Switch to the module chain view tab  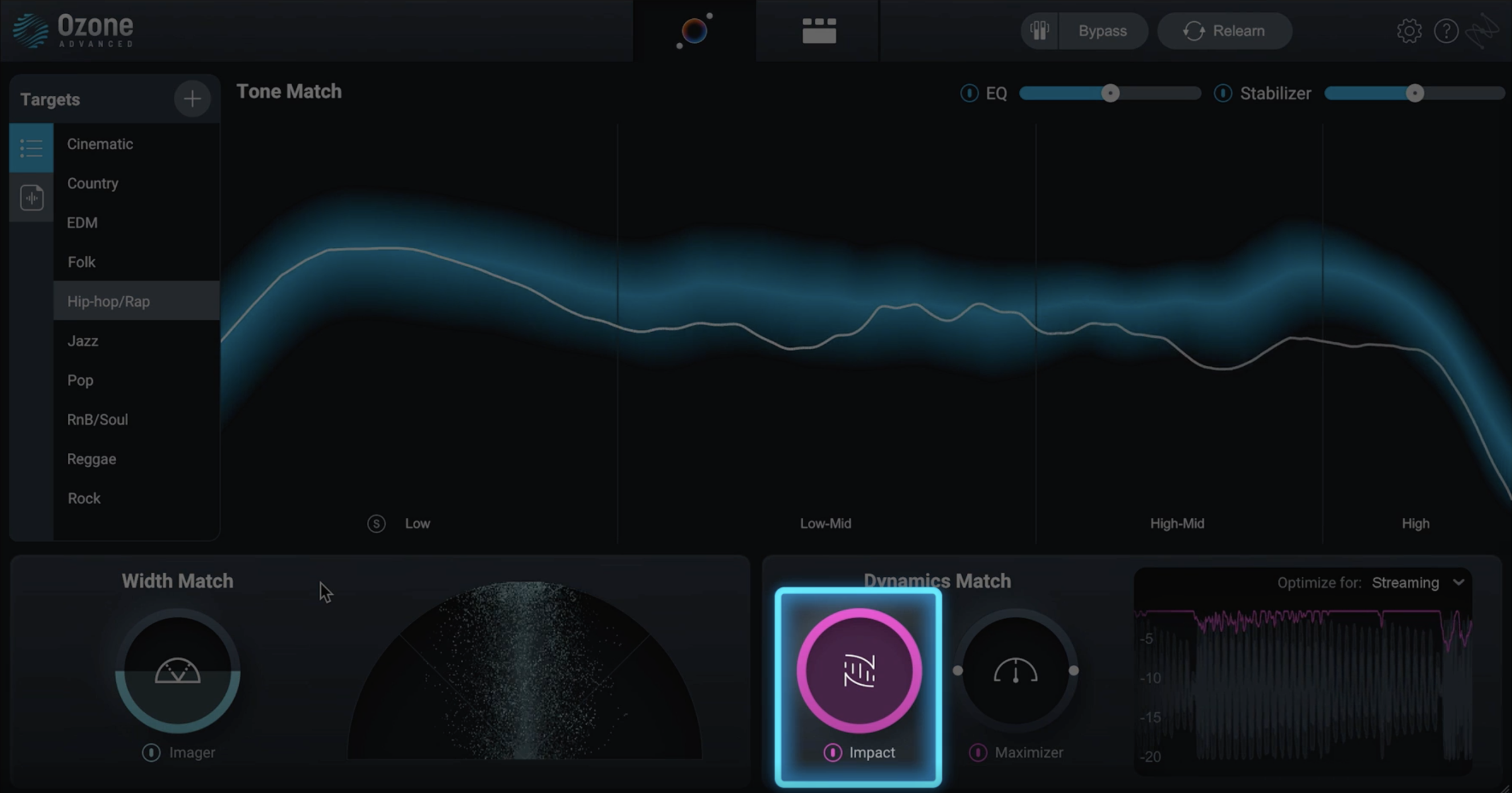[819, 31]
